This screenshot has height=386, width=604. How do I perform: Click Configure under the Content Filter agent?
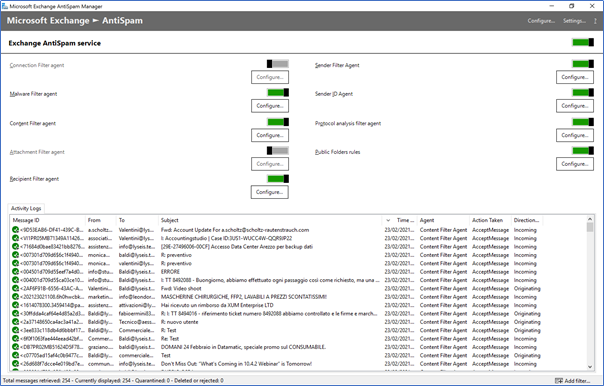click(x=270, y=135)
